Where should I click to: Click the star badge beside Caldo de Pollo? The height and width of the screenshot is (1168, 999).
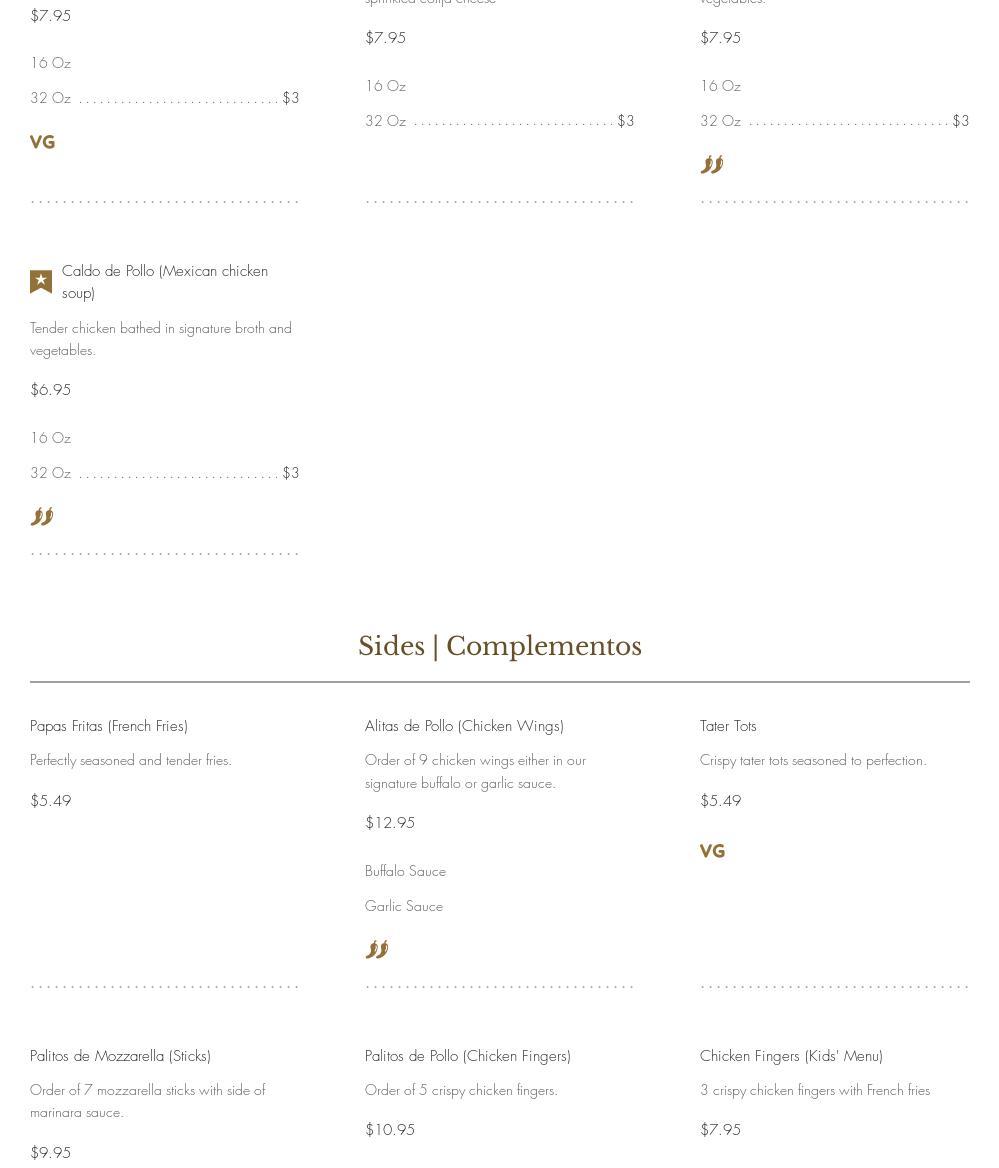point(41,282)
